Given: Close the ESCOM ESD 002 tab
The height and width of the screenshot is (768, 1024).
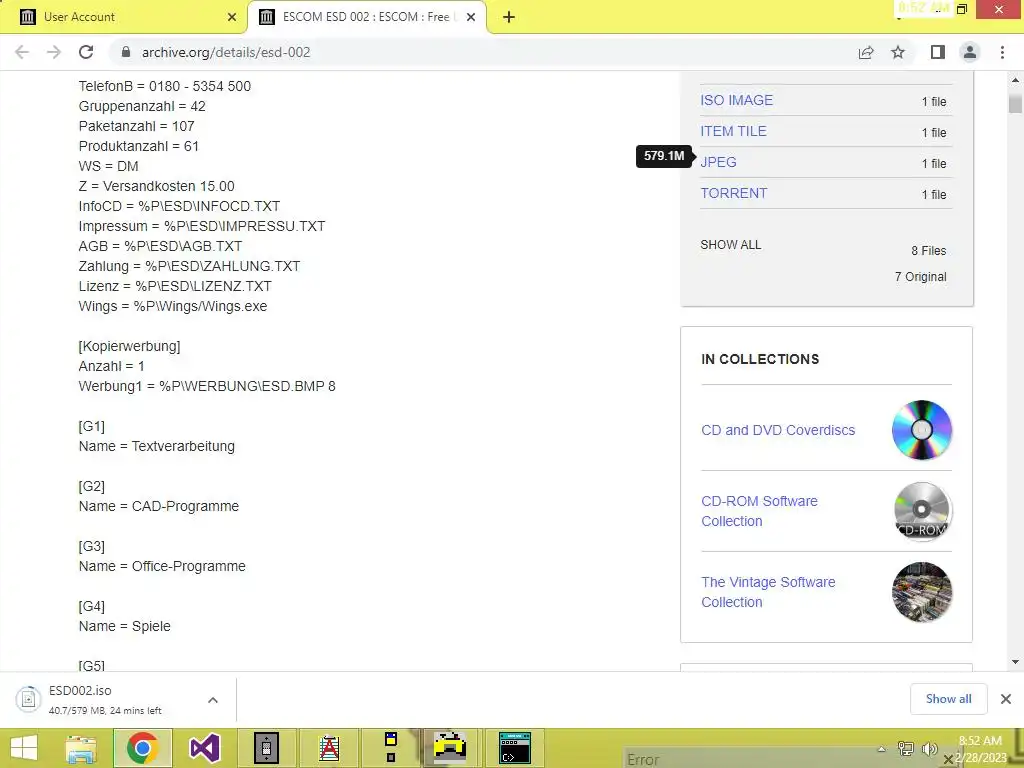Looking at the screenshot, I should [x=471, y=17].
